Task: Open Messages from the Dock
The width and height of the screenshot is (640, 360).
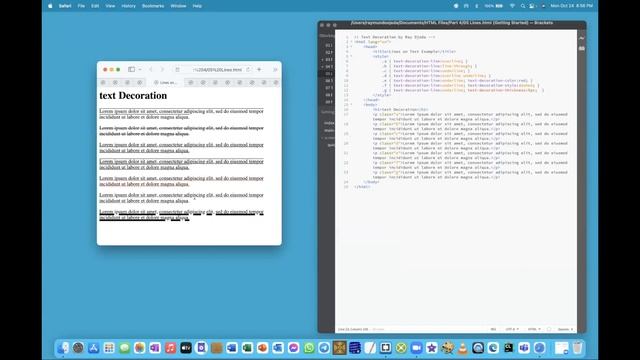Action: pos(124,348)
